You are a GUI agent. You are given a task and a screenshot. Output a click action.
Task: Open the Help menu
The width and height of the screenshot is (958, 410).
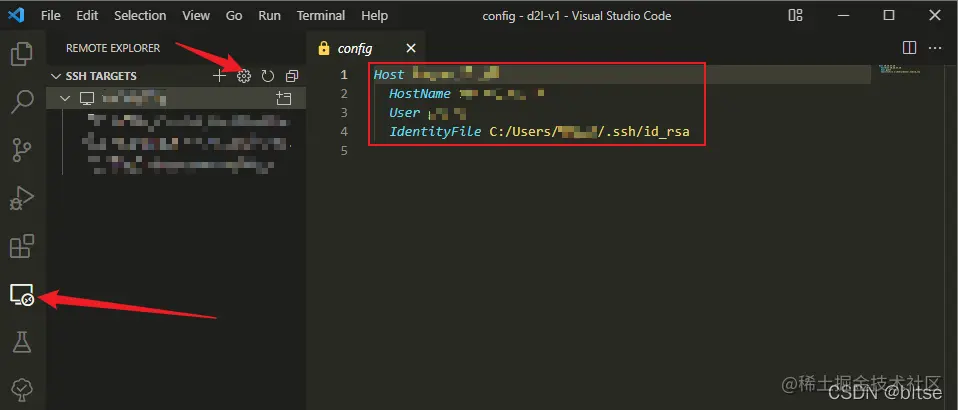[375, 15]
